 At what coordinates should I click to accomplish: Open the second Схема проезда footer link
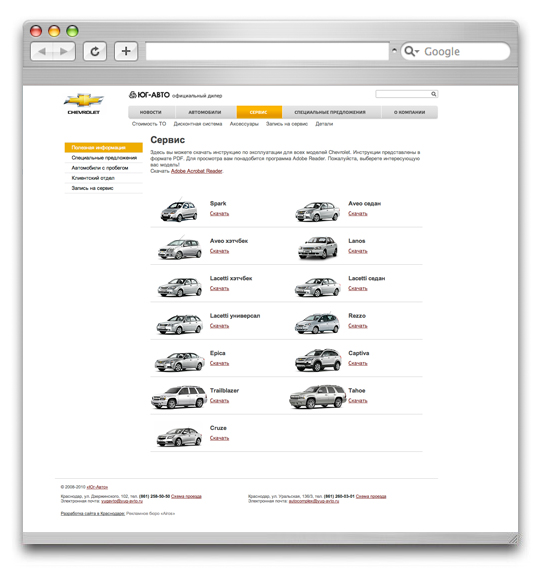pos(371,497)
